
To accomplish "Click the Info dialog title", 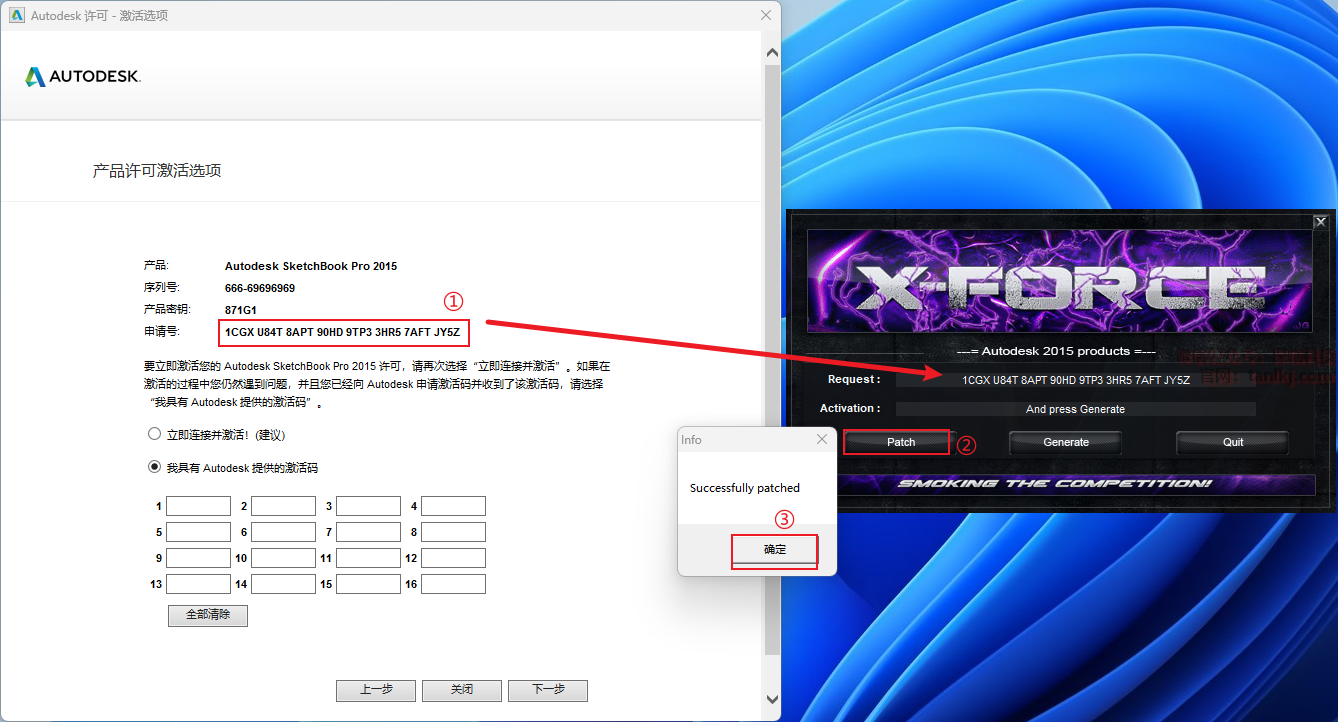I will coord(691,439).
